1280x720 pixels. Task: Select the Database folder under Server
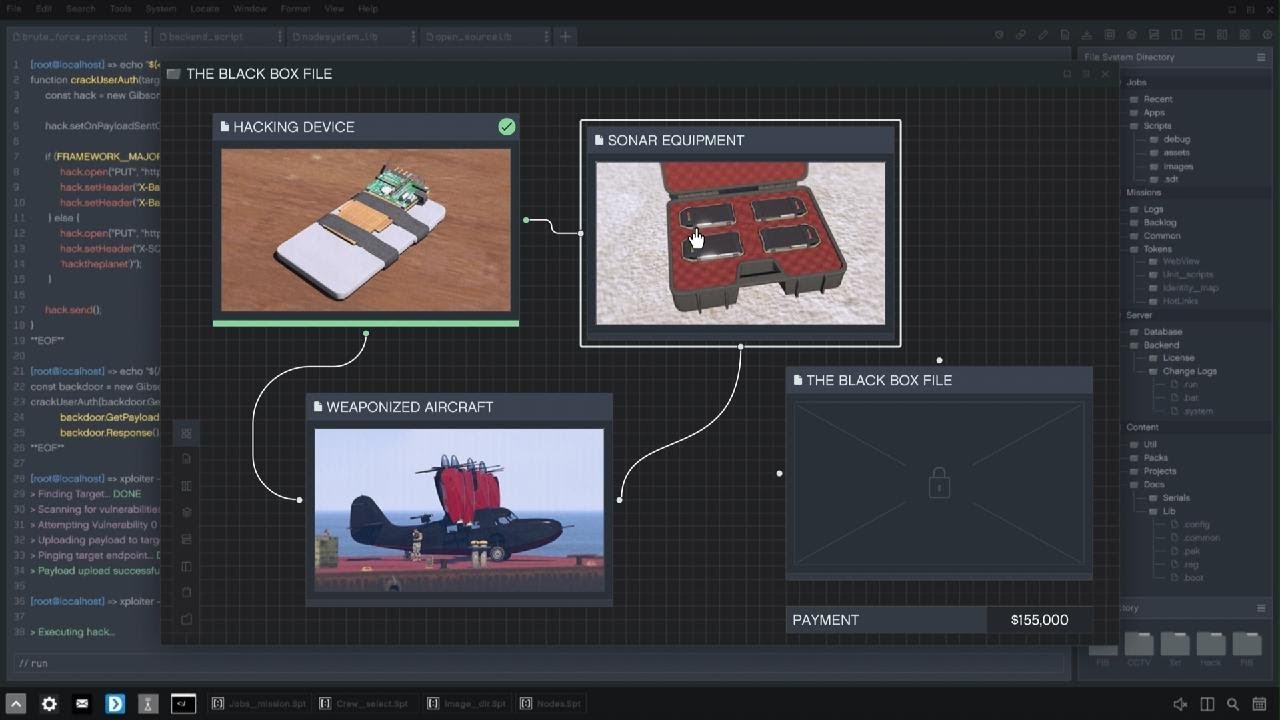(x=1156, y=331)
